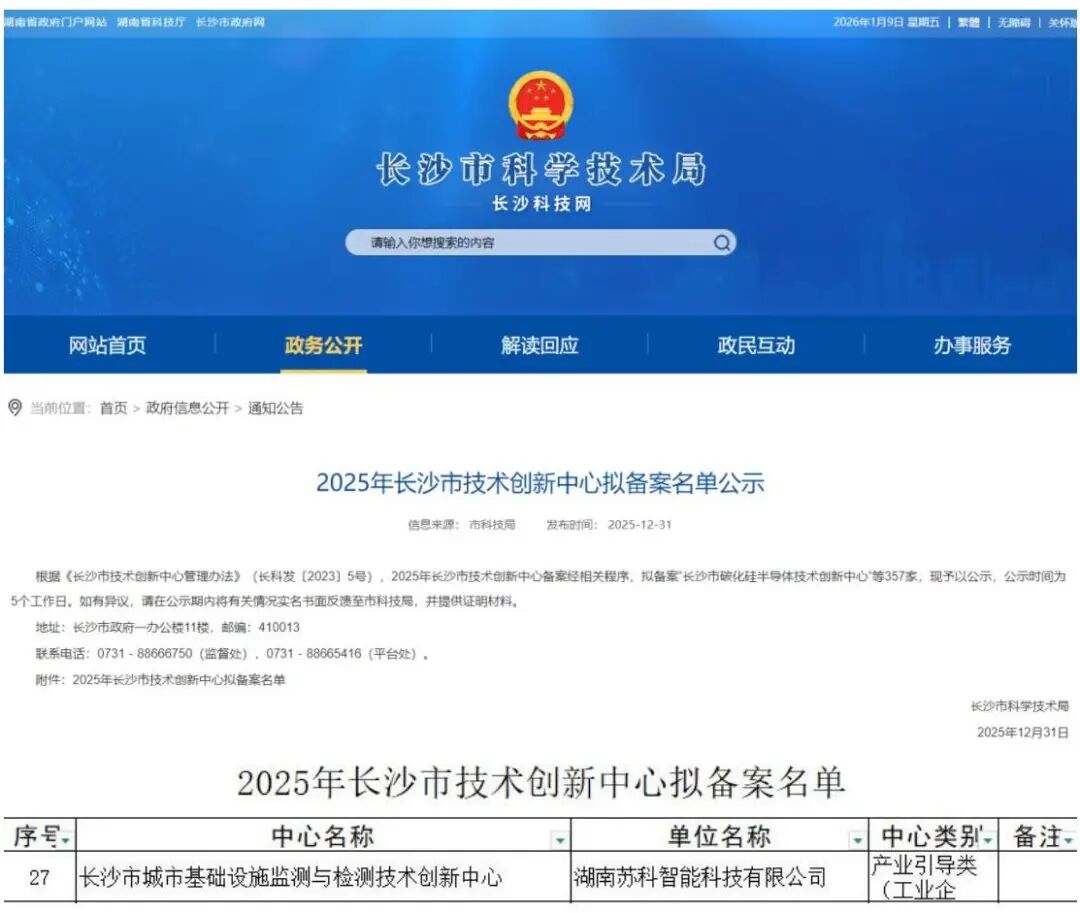Image resolution: width=1080 pixels, height=913 pixels.
Task: Open 政府信息公开 breadcrumb link
Action: coord(187,408)
